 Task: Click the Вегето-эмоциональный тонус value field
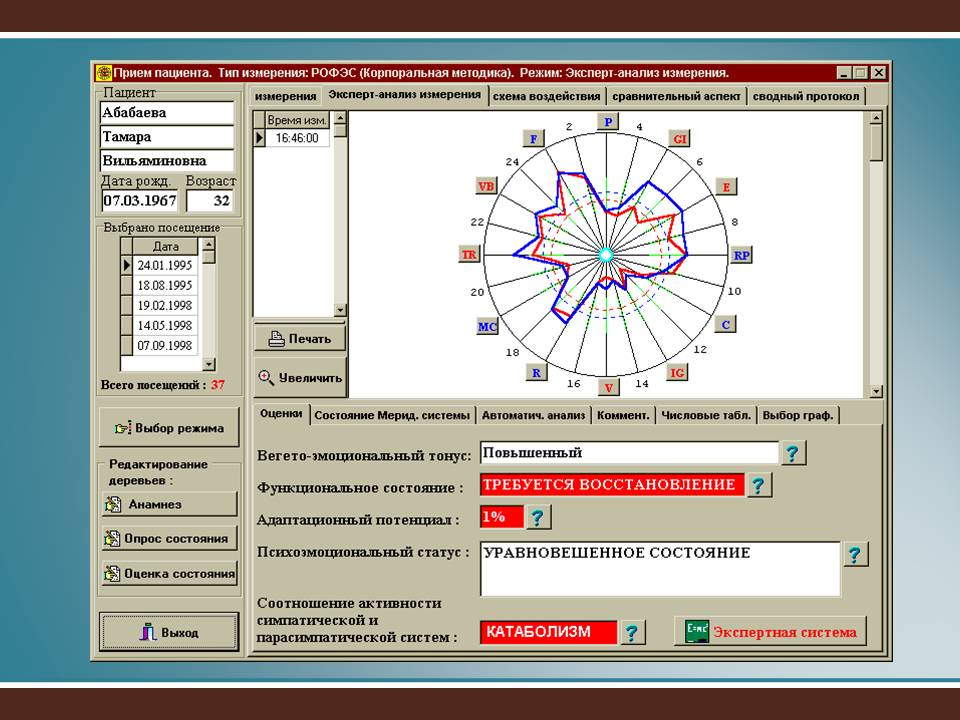tap(628, 453)
